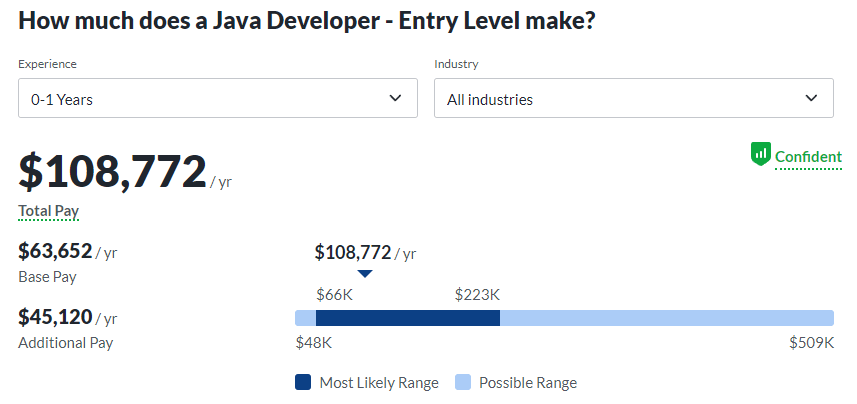Click the Confident label link
This screenshot has height=404, width=857.
(808, 157)
